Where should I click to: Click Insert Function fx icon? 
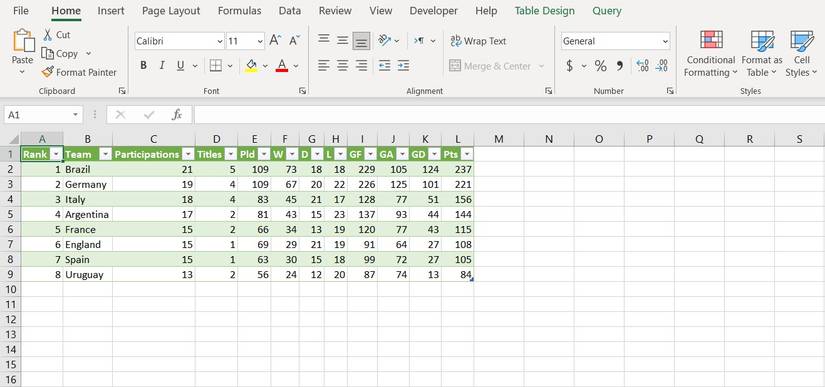[177, 115]
